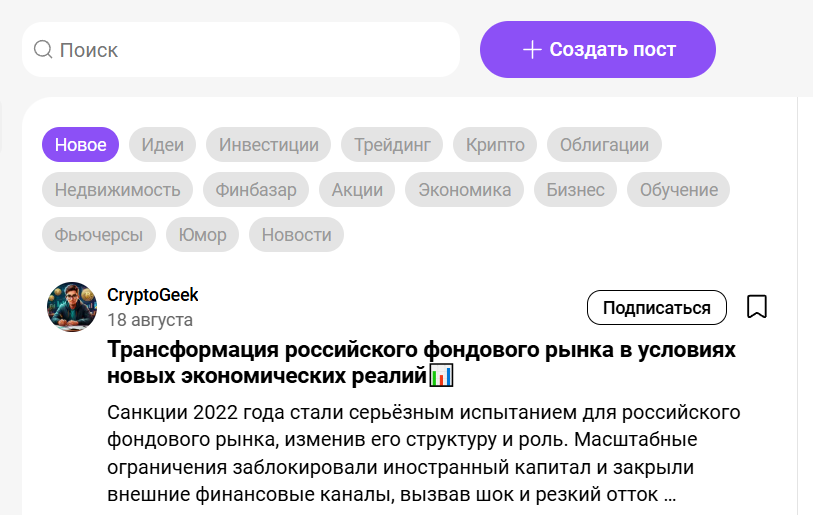813x515 pixels.
Task: Select the Трейдинг category chip
Action: (x=391, y=144)
